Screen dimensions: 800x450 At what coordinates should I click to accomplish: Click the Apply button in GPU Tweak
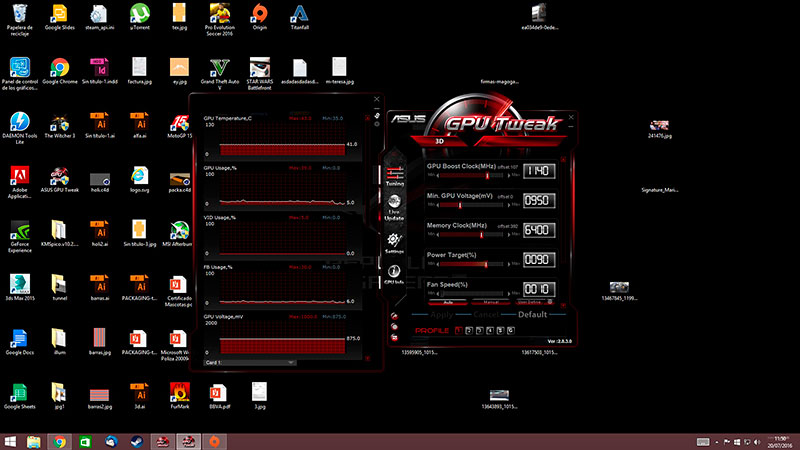coord(441,314)
